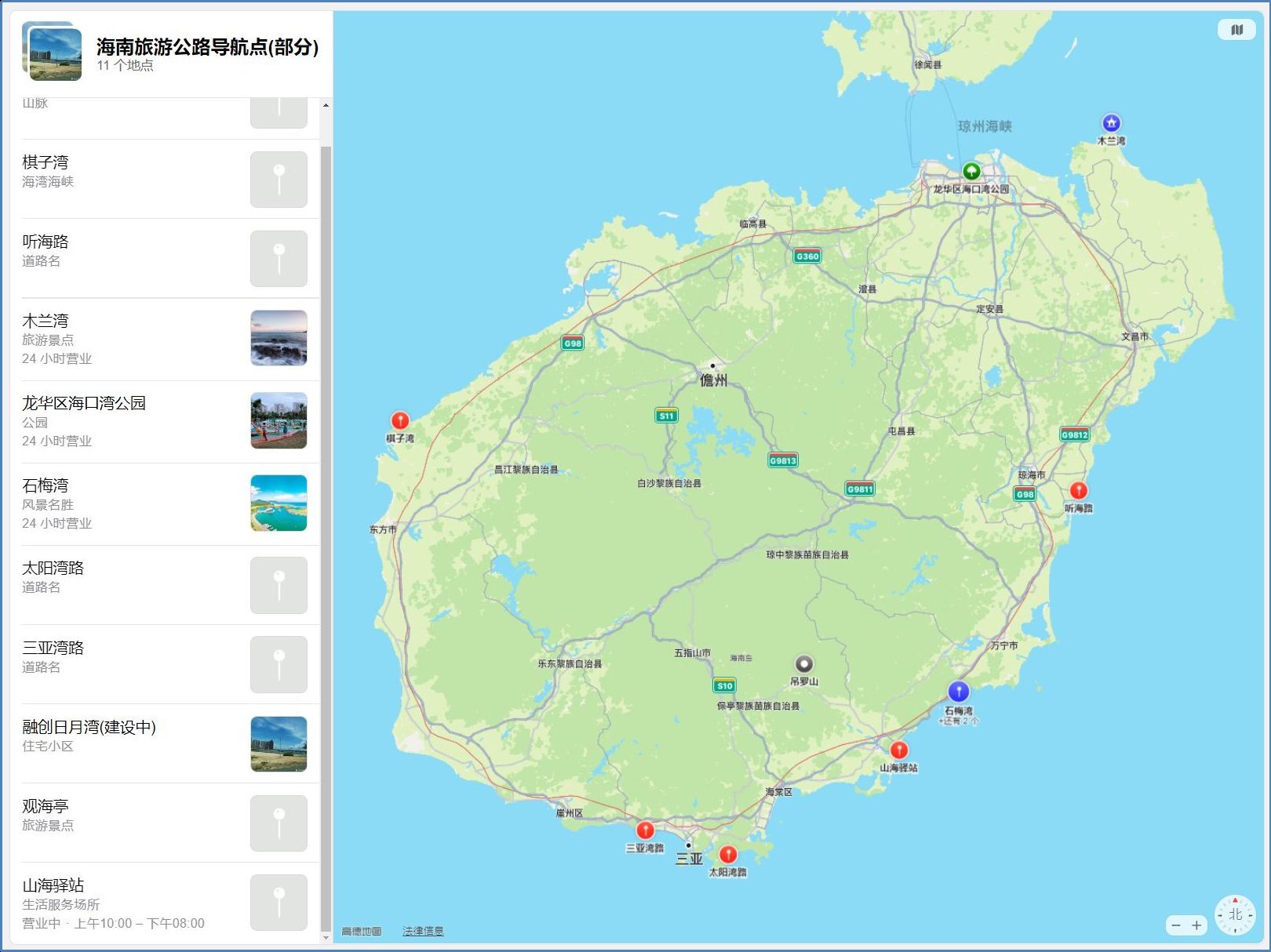Click the 徐闻县 label on the map
The width and height of the screenshot is (1271, 952).
point(928,65)
